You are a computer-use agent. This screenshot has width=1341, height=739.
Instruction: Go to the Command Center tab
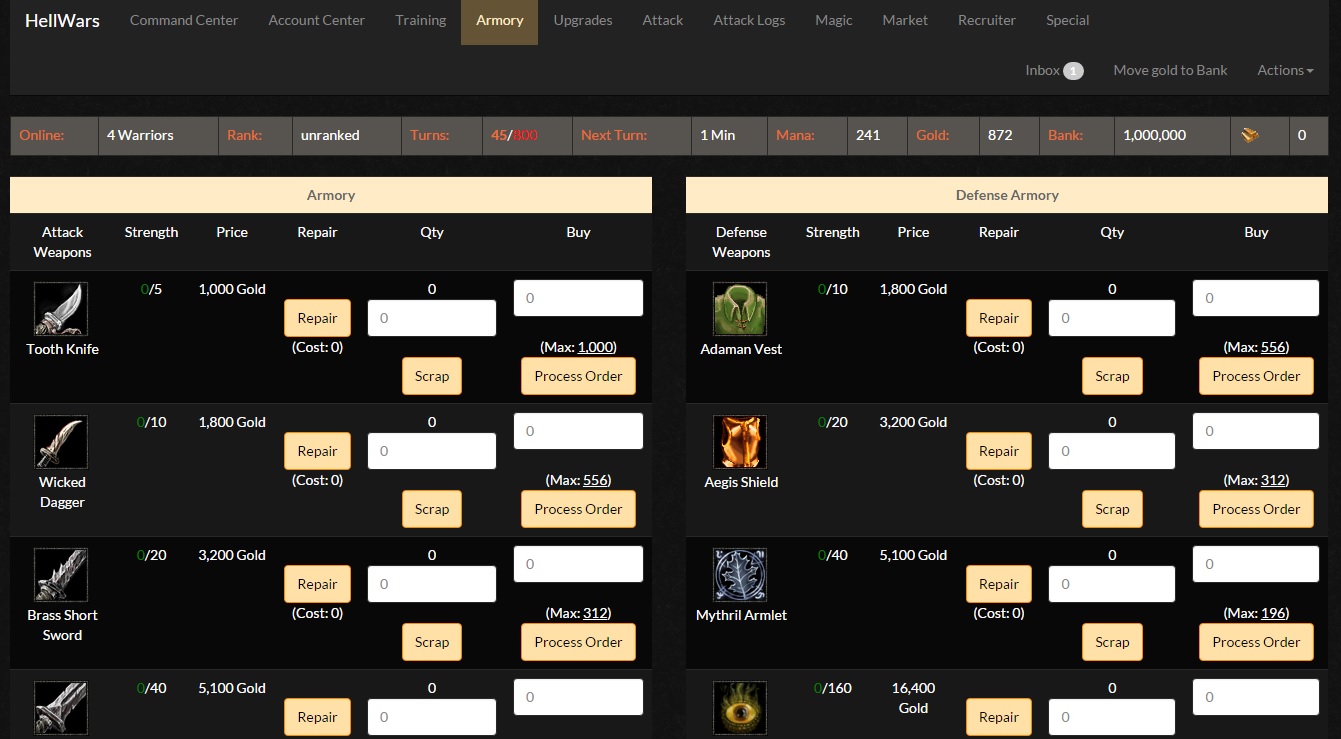pyautogui.click(x=184, y=20)
